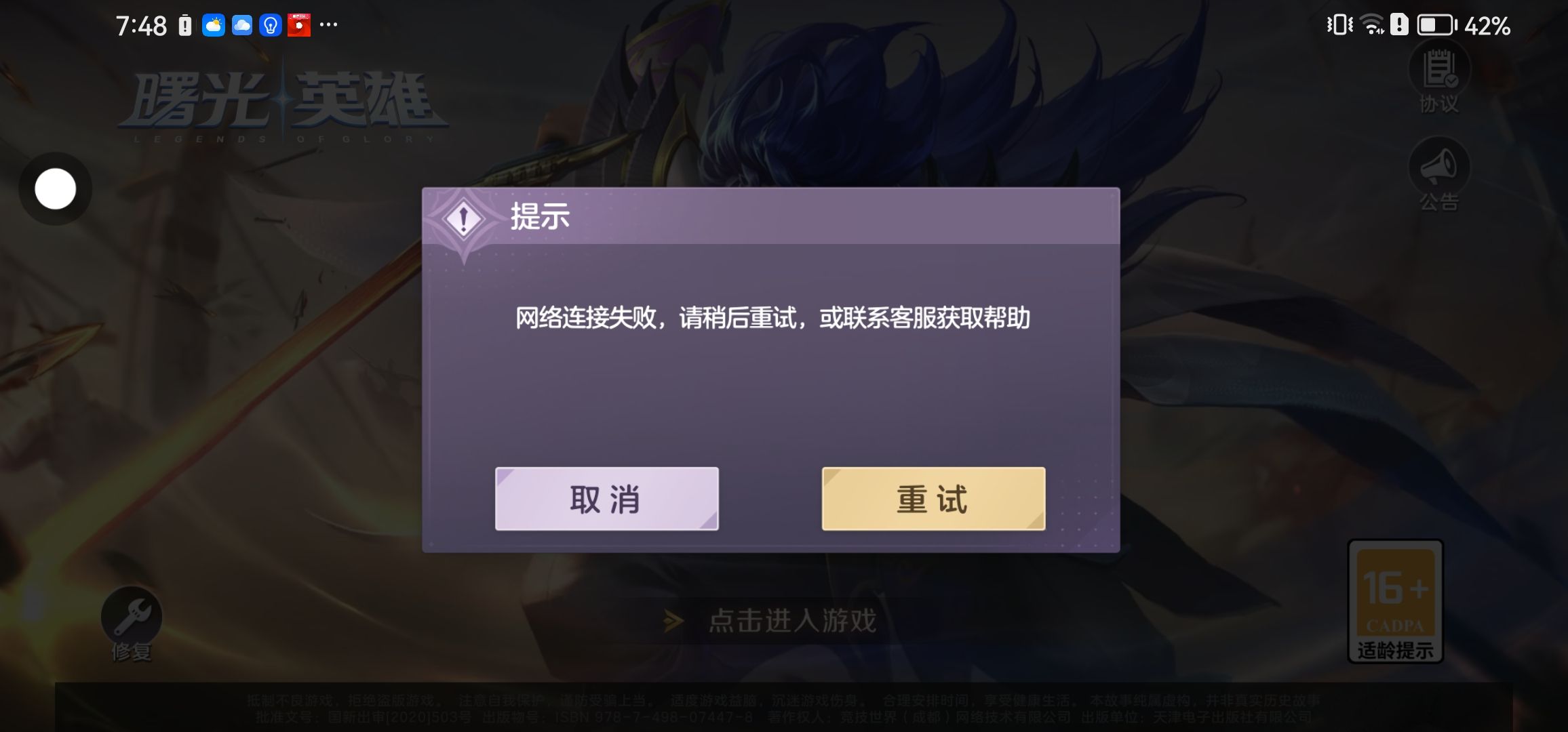Tap the 曙光英雄 game logo

(283, 105)
